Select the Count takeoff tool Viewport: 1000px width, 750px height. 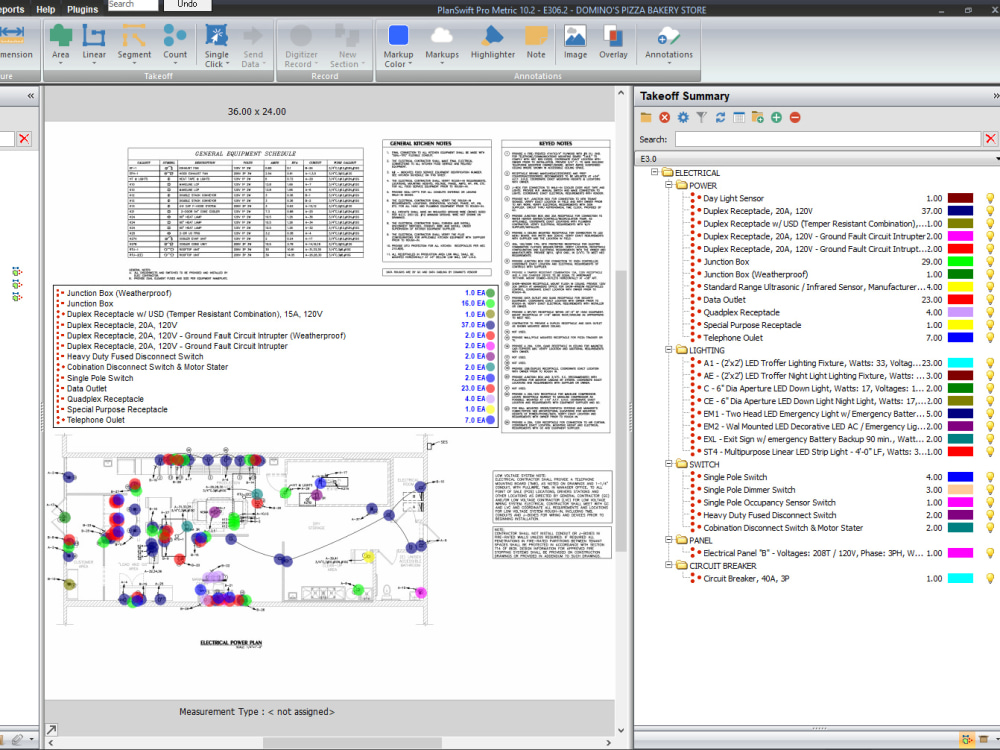[x=175, y=43]
